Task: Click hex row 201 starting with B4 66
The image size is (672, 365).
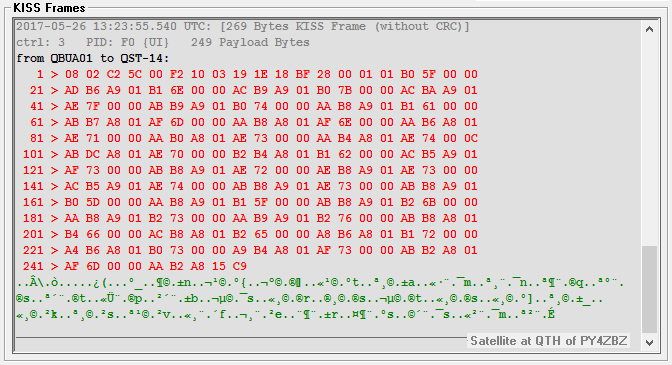Action: pos(250,234)
